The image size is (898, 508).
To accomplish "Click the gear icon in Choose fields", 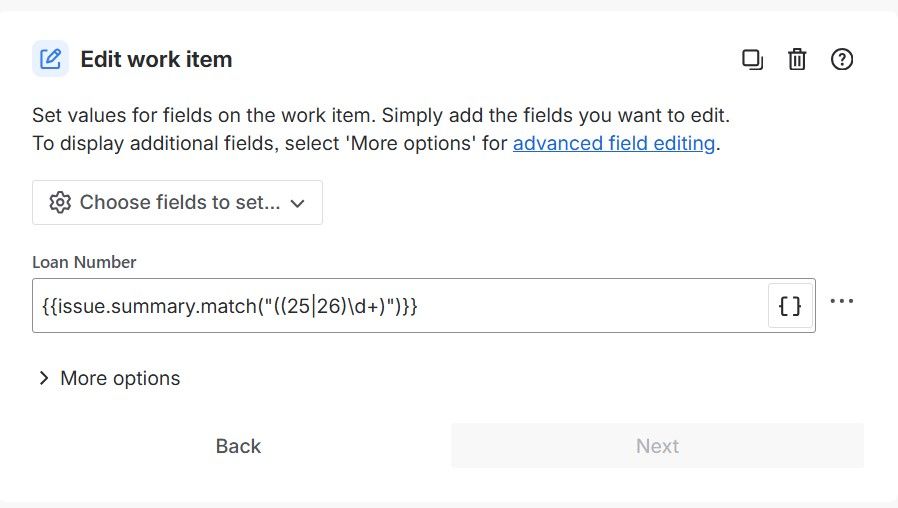I will 60,203.
